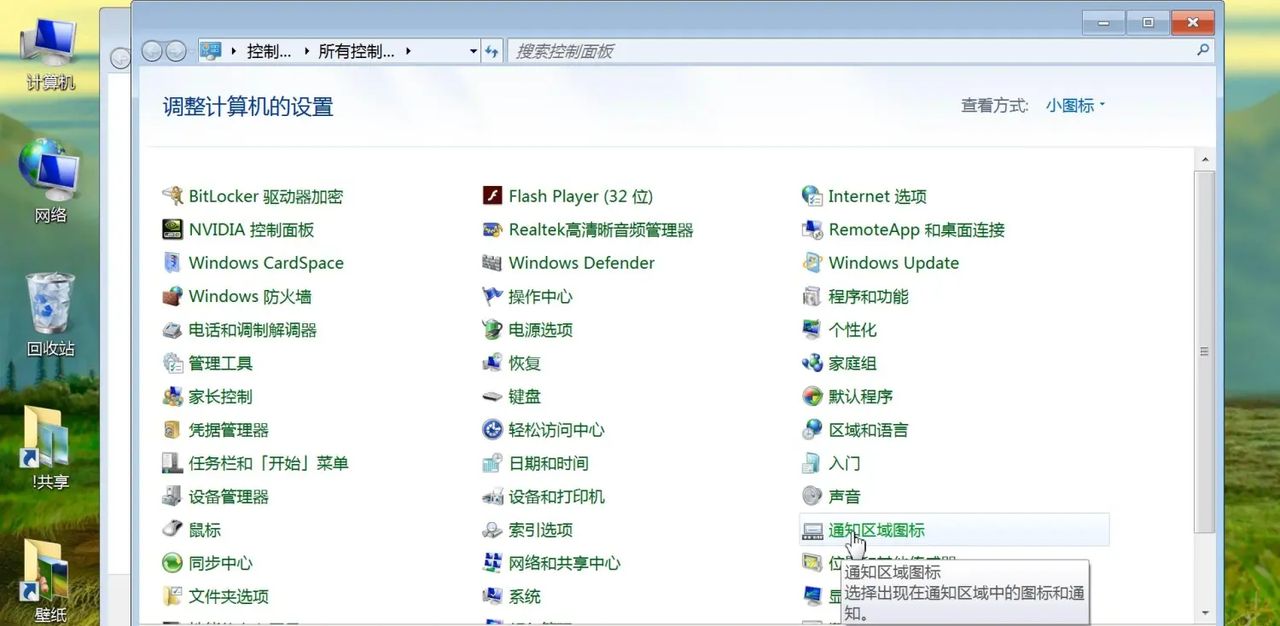
Task: Open the 个性化 link
Action: [852, 329]
